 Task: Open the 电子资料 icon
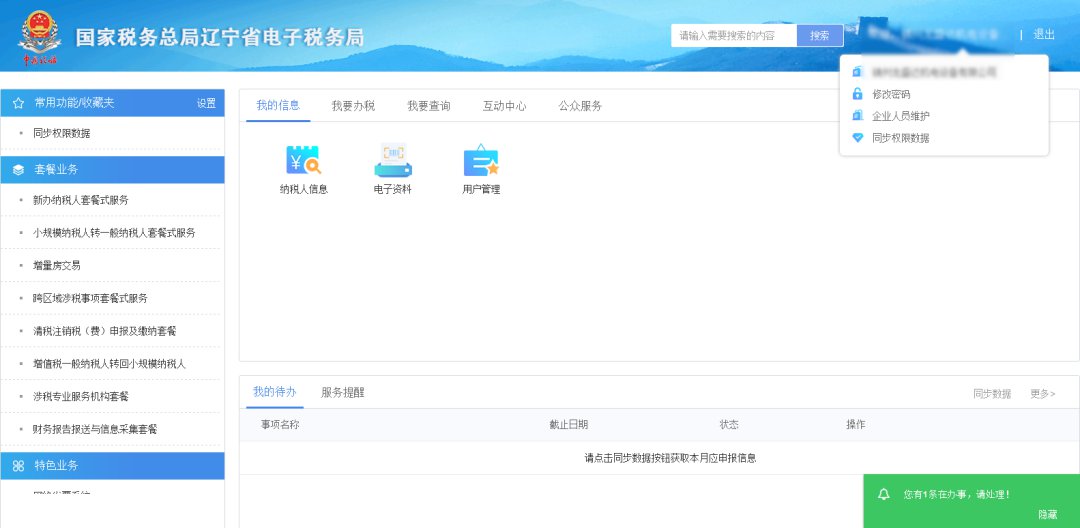(x=392, y=162)
